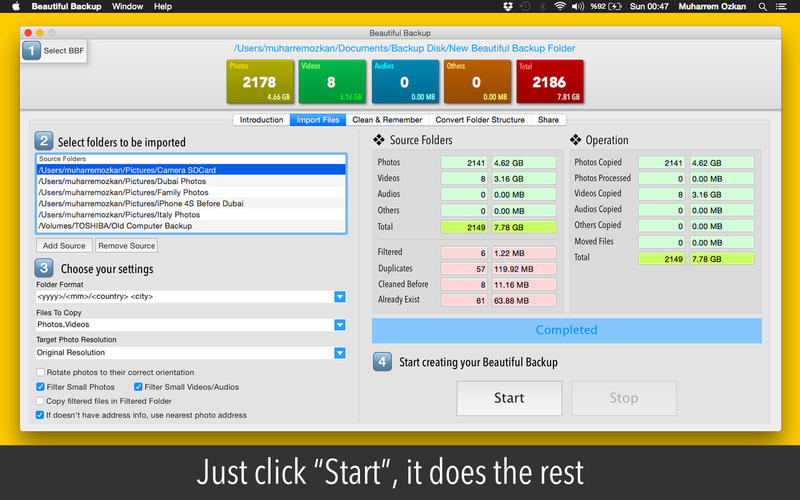Click the Original Resolution field

click(x=185, y=353)
